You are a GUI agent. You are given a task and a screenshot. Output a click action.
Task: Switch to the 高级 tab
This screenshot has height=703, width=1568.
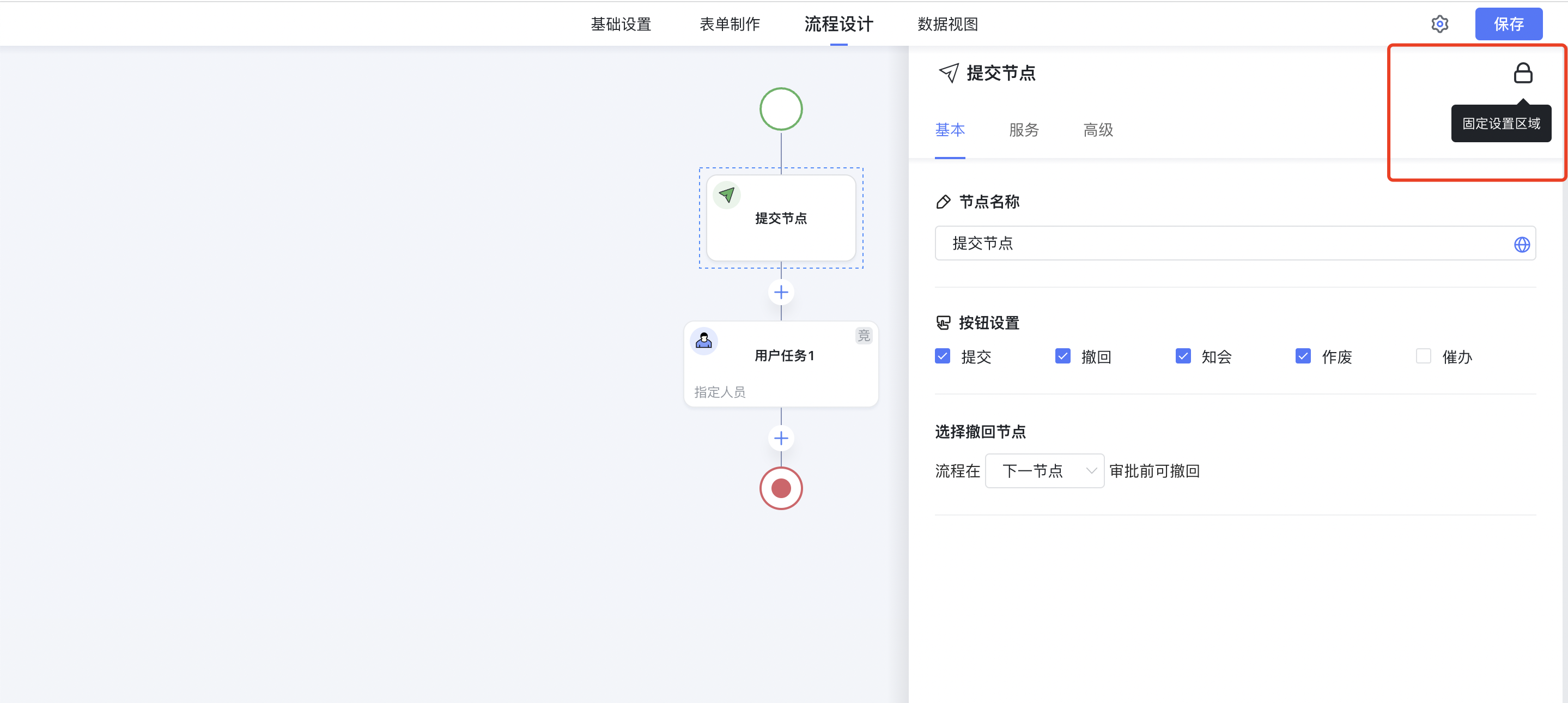[x=1098, y=130]
